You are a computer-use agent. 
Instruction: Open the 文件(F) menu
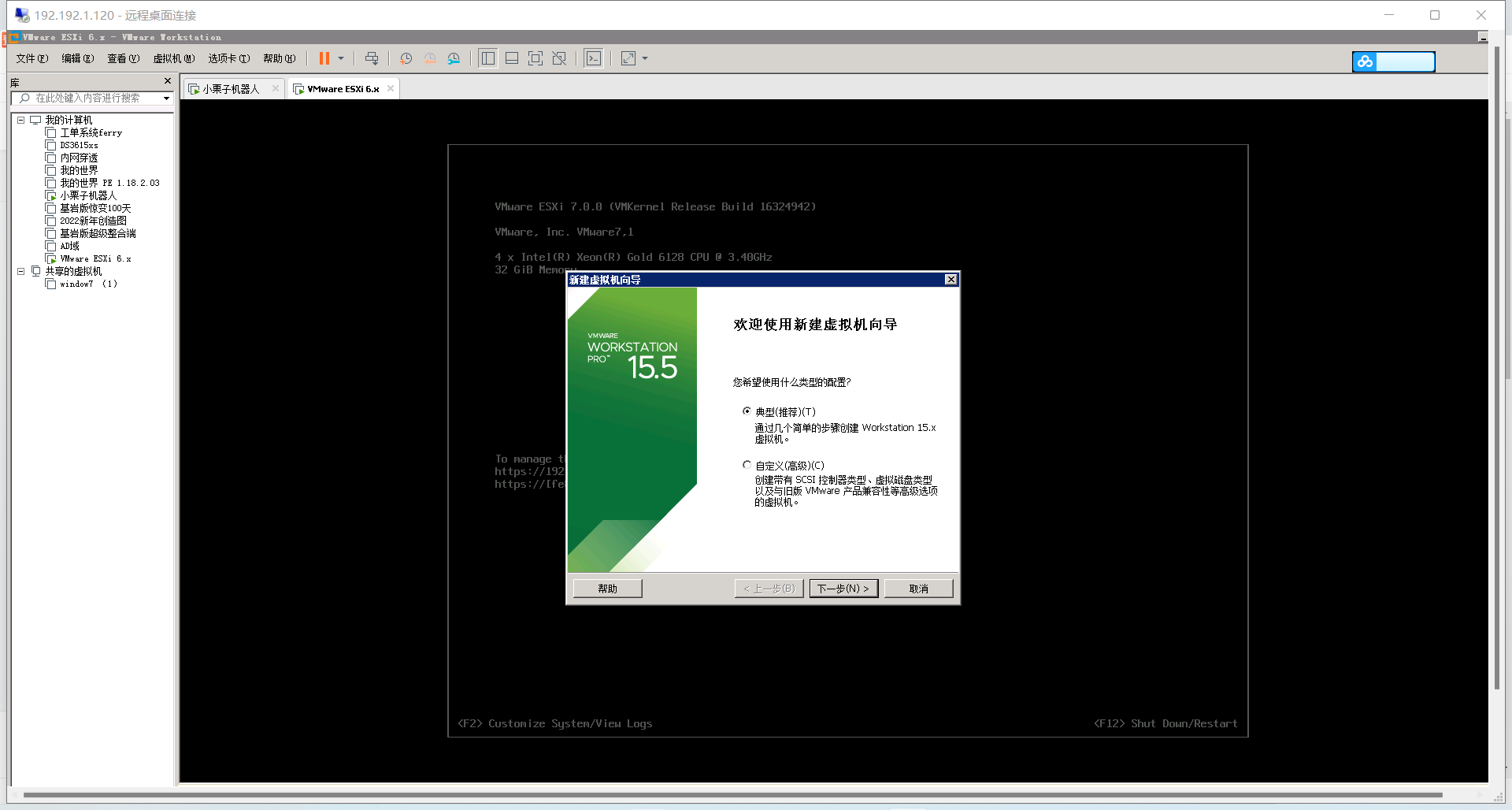32,58
